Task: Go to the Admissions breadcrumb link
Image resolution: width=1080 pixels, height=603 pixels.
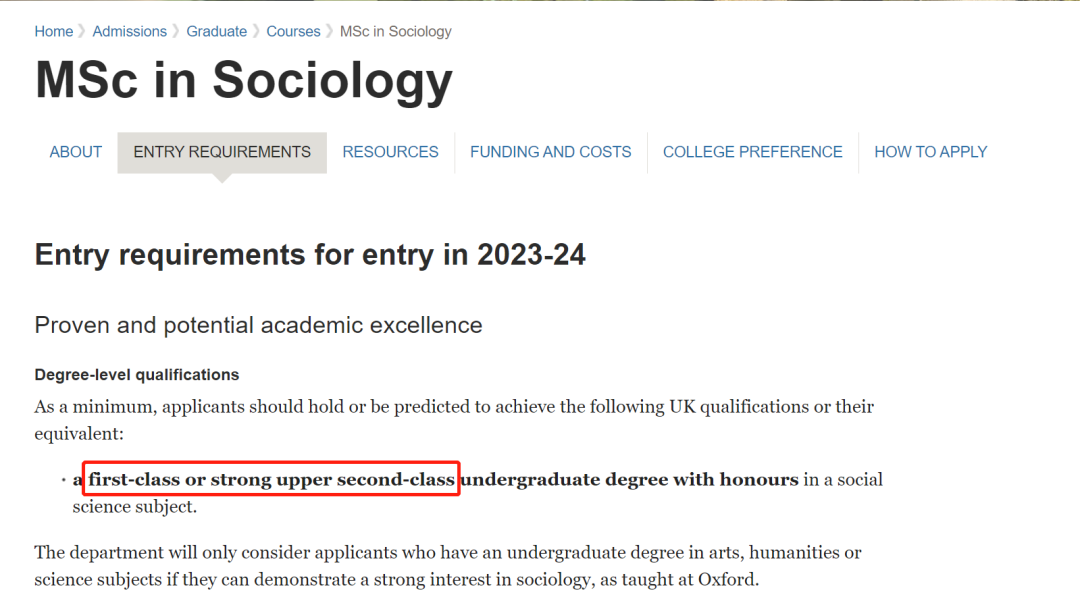Action: (129, 31)
